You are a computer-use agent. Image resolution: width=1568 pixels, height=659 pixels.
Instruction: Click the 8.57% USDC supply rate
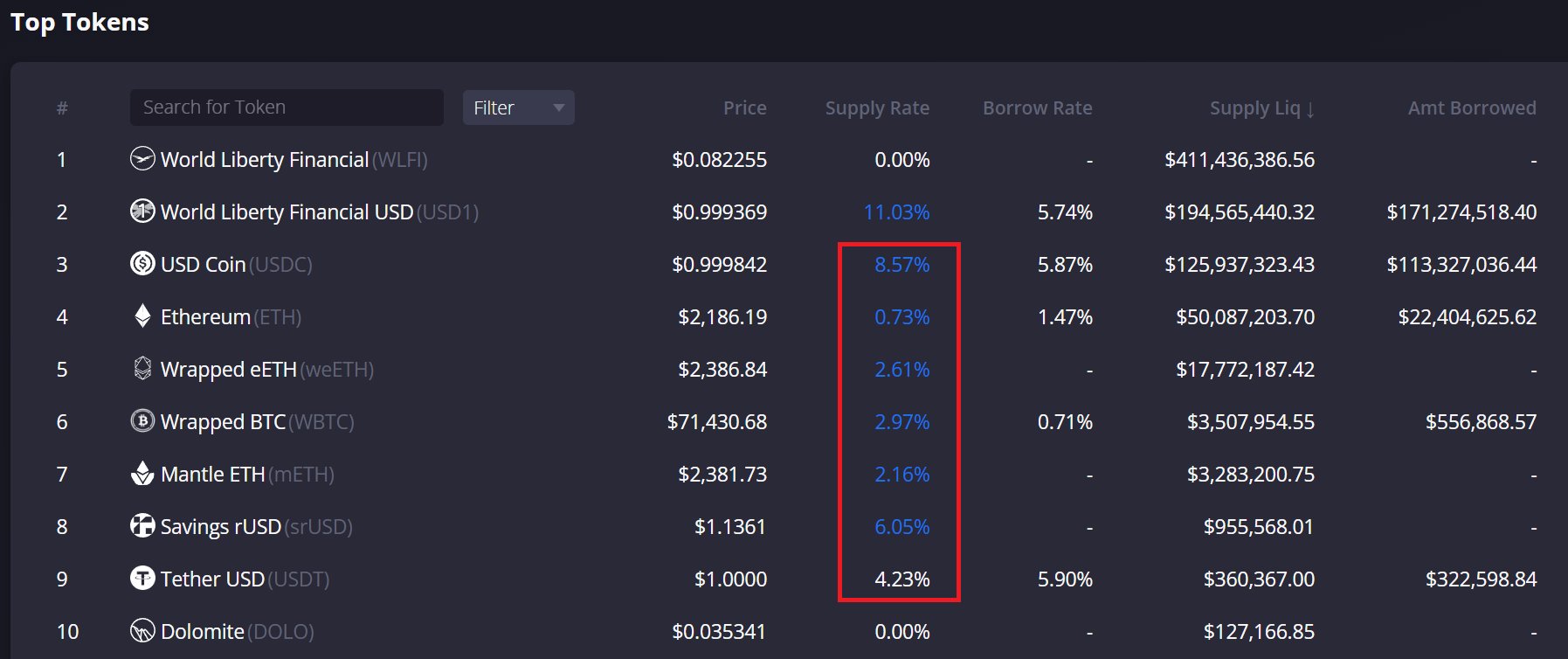click(x=901, y=265)
